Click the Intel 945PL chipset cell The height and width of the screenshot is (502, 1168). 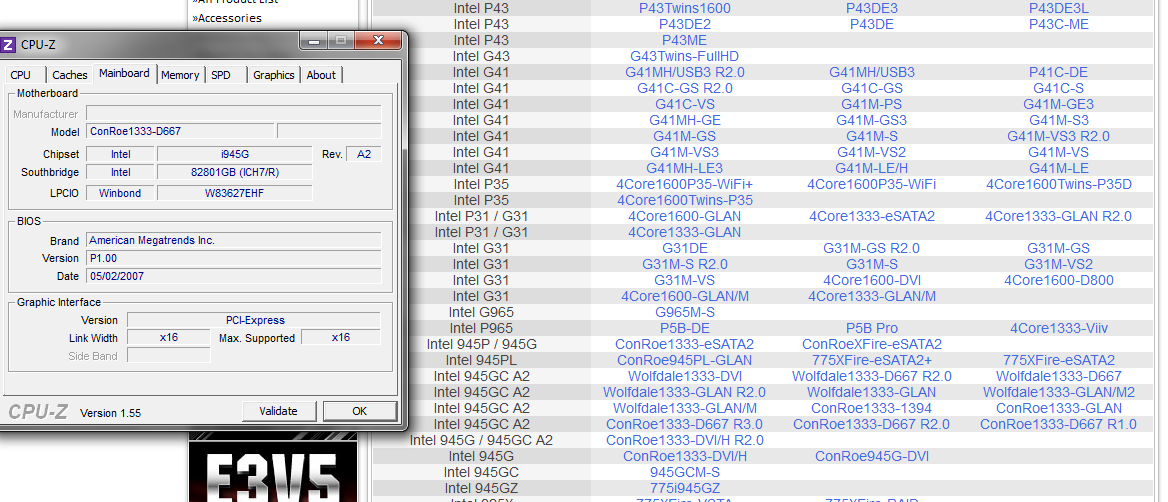[481, 360]
